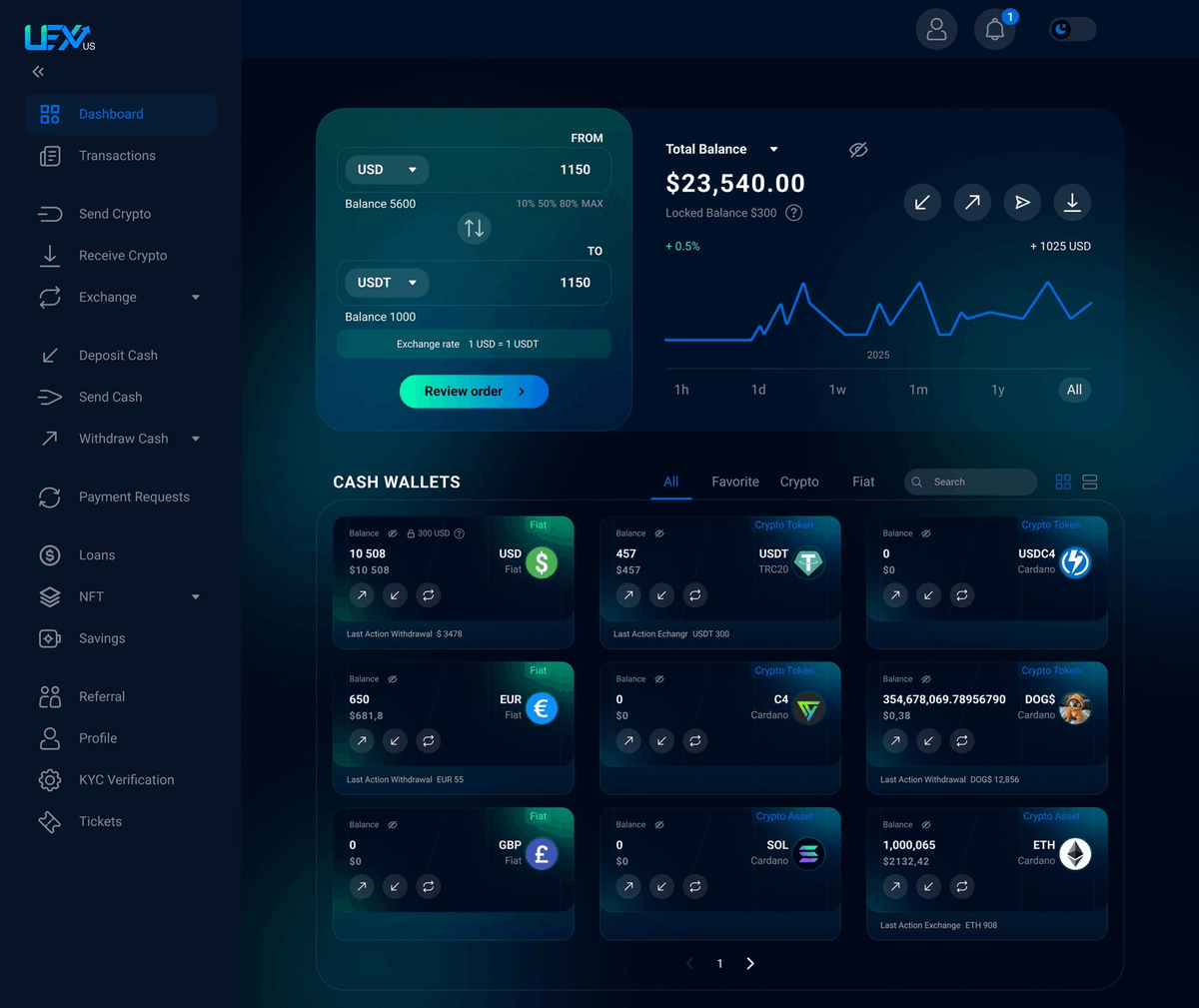
Task: Send from the ETH wallet
Action: [895, 887]
